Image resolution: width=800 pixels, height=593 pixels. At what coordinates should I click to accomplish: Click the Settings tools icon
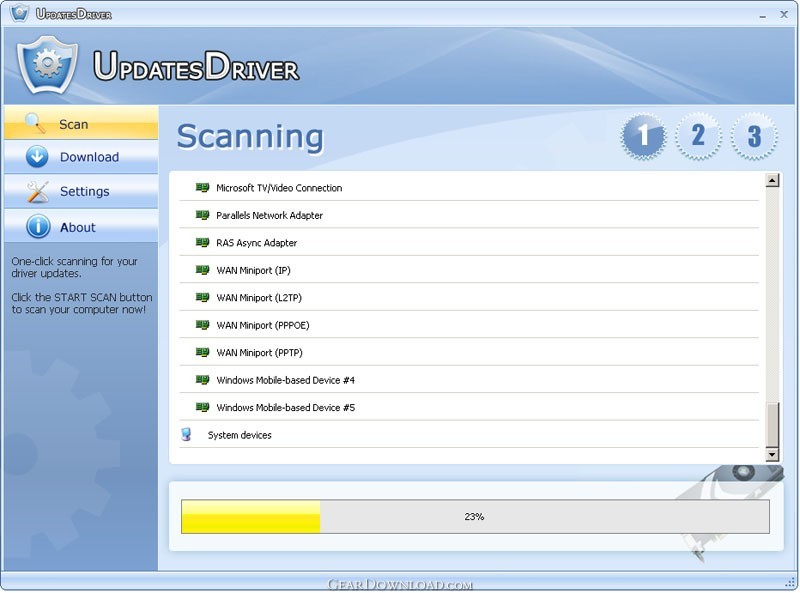(37, 191)
